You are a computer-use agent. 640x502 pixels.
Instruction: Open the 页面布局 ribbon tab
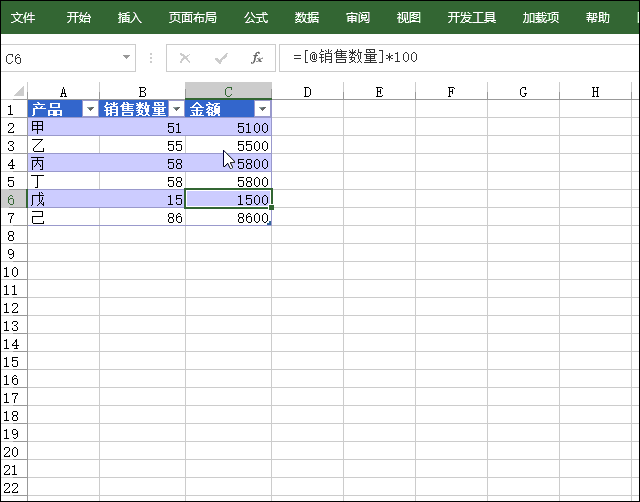[193, 18]
